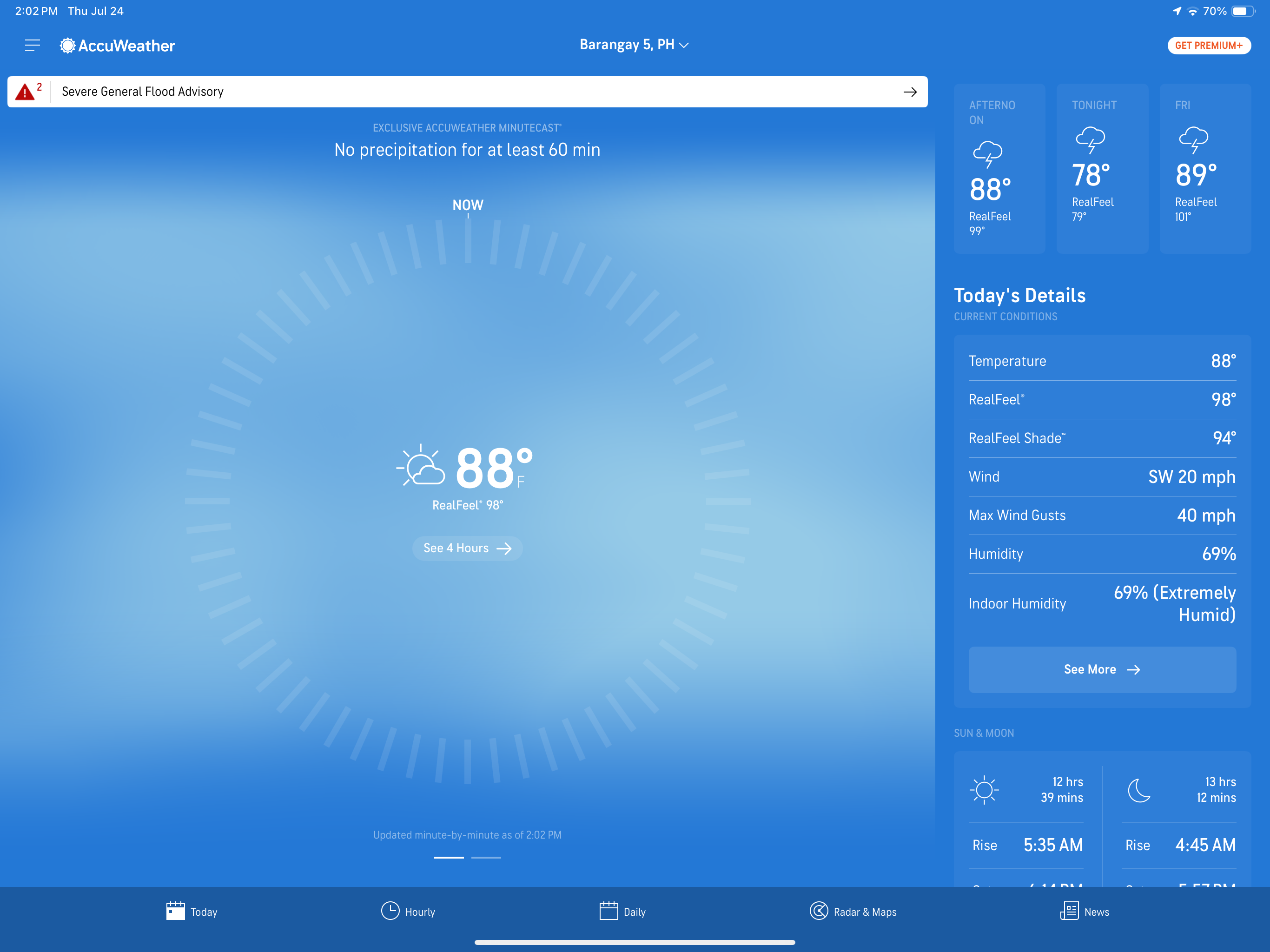The height and width of the screenshot is (952, 1270).
Task: Open the Radar & Maps tab
Action: 853,911
